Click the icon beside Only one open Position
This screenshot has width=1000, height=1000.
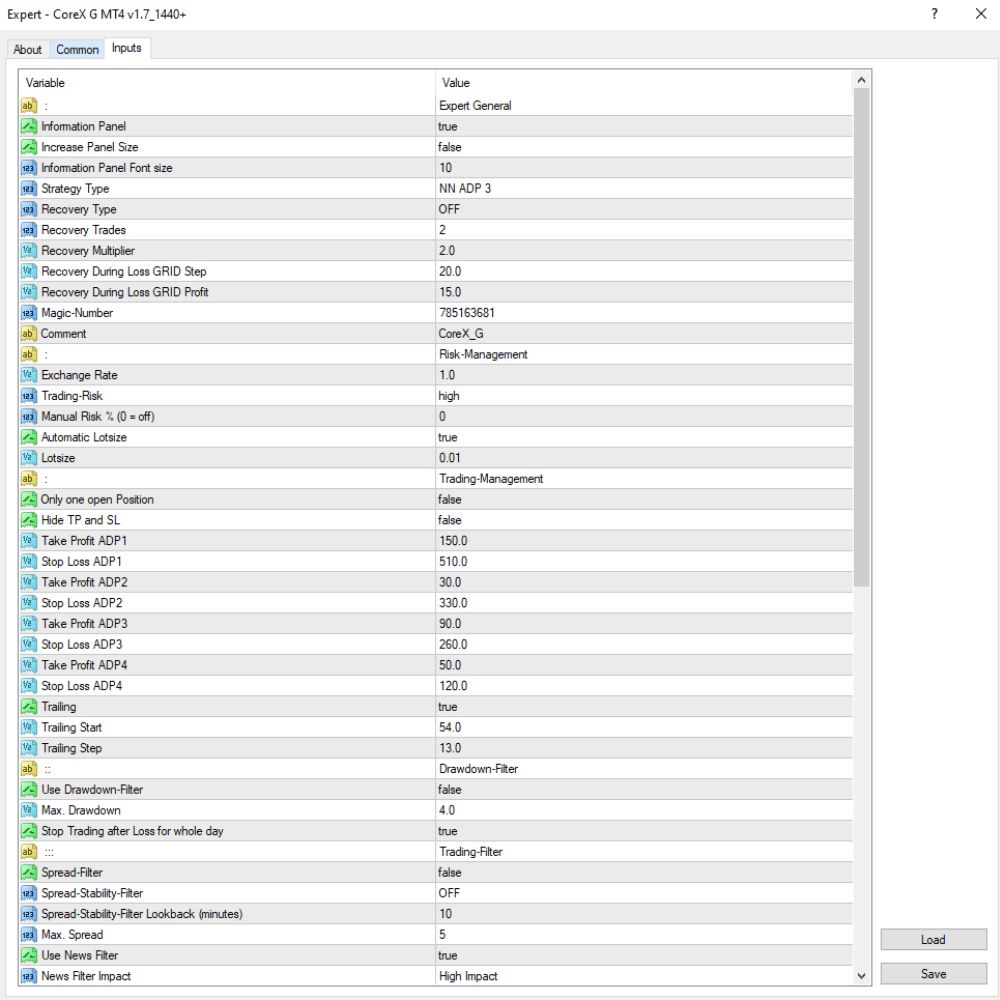29,499
